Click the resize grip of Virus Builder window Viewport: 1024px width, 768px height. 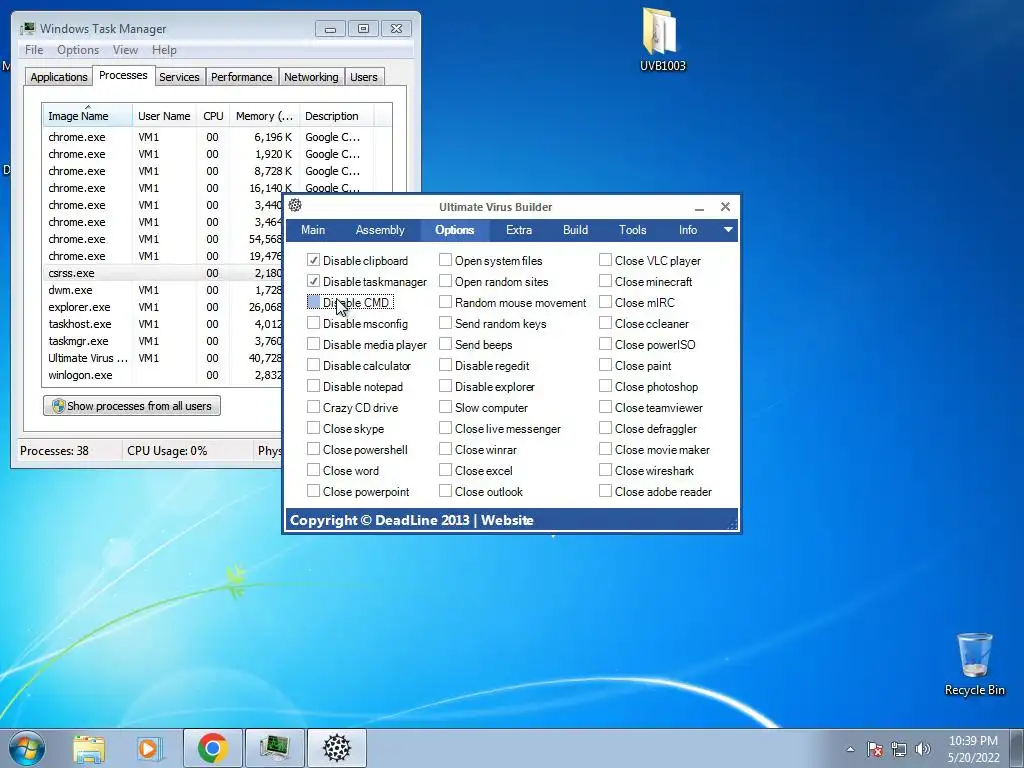[732, 524]
